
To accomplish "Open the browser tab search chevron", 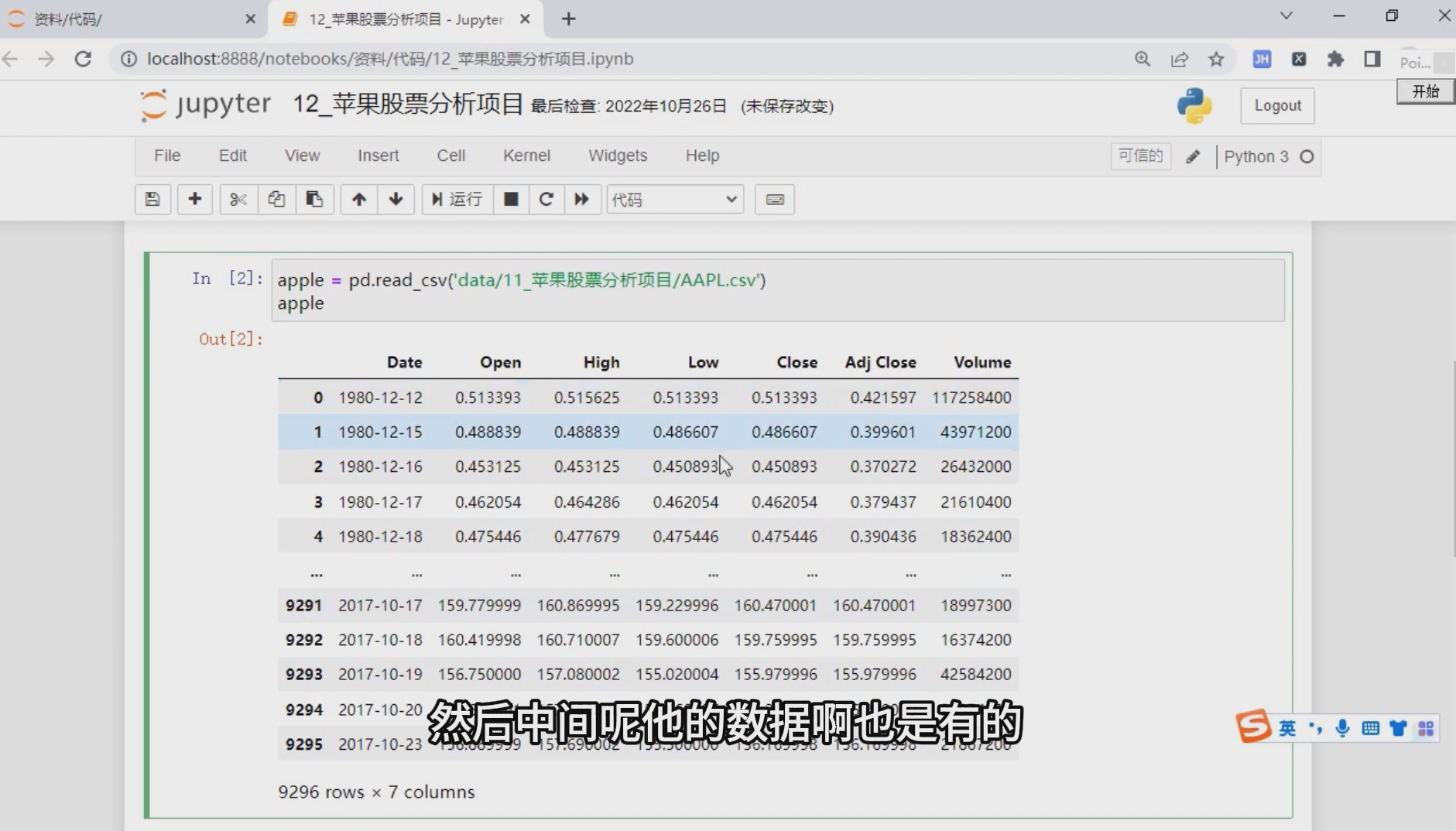I will (1287, 15).
